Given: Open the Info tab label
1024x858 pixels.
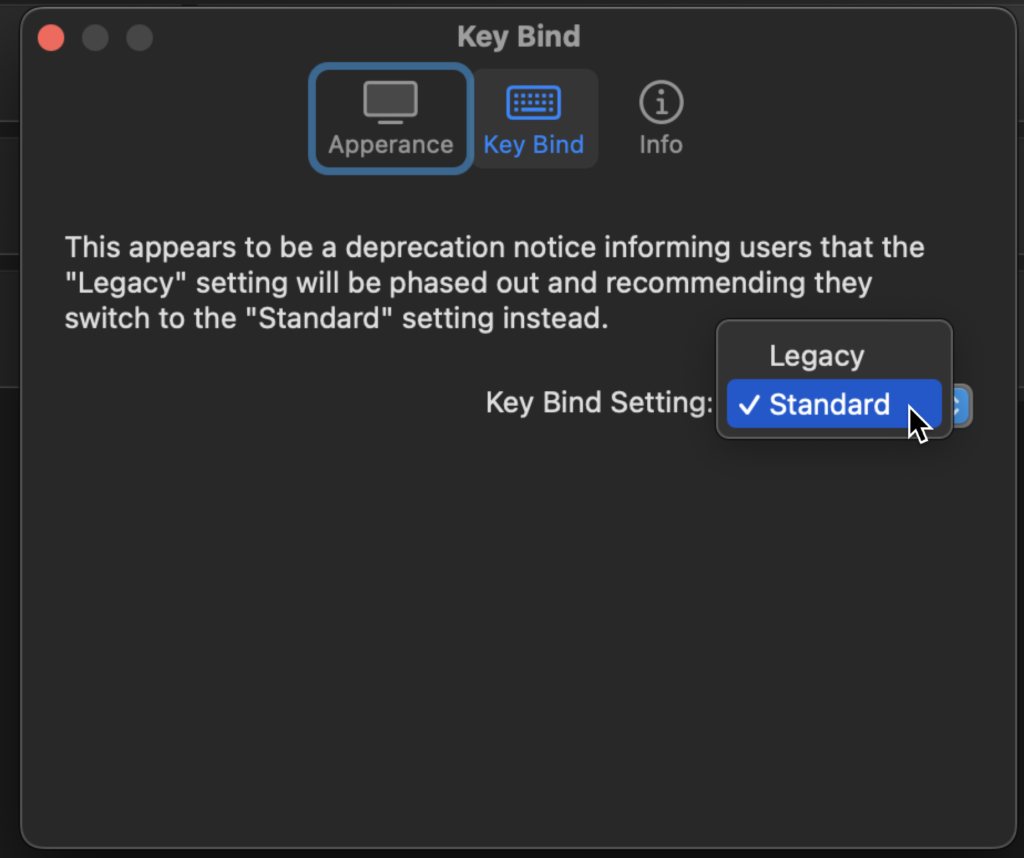Looking at the screenshot, I should coord(661,144).
